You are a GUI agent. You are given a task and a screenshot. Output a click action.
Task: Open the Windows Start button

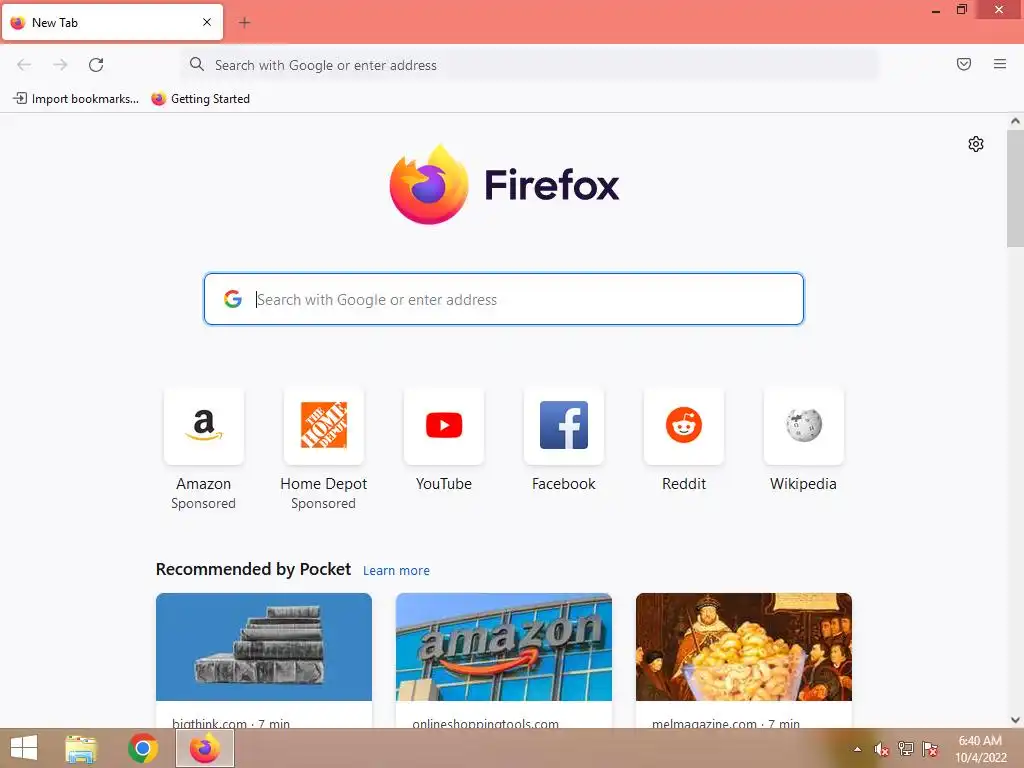tap(24, 748)
